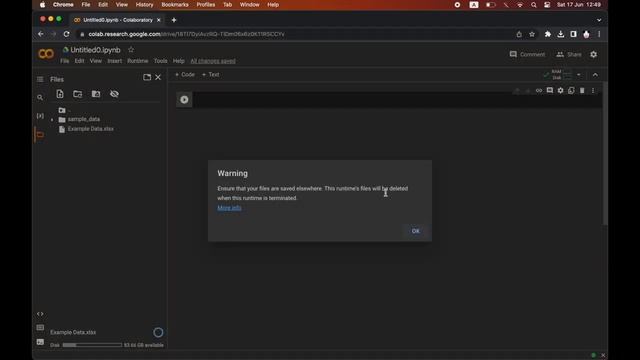
Task: Click the notebook vertical scrollbar
Action: (605, 153)
